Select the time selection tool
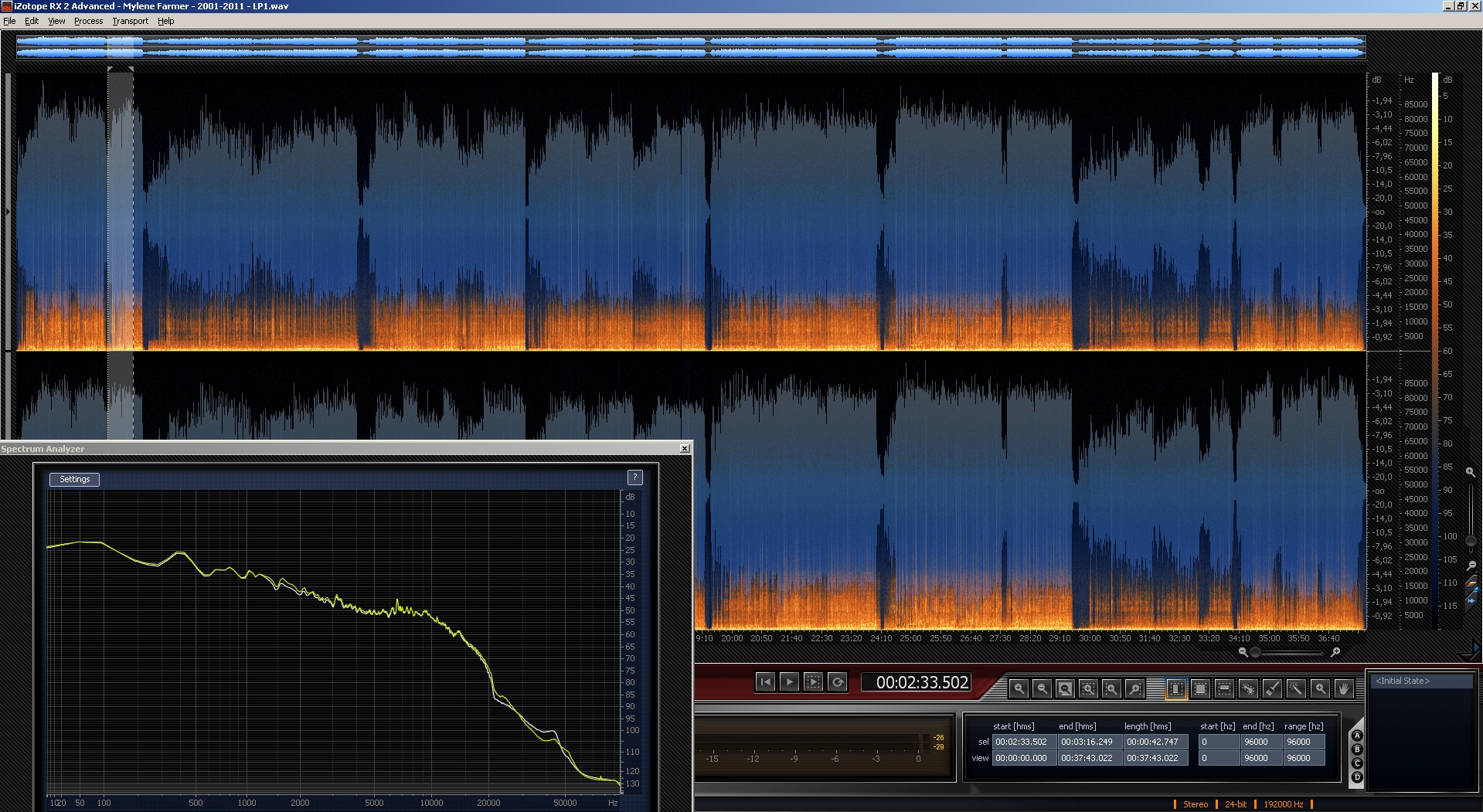 pos(1176,688)
